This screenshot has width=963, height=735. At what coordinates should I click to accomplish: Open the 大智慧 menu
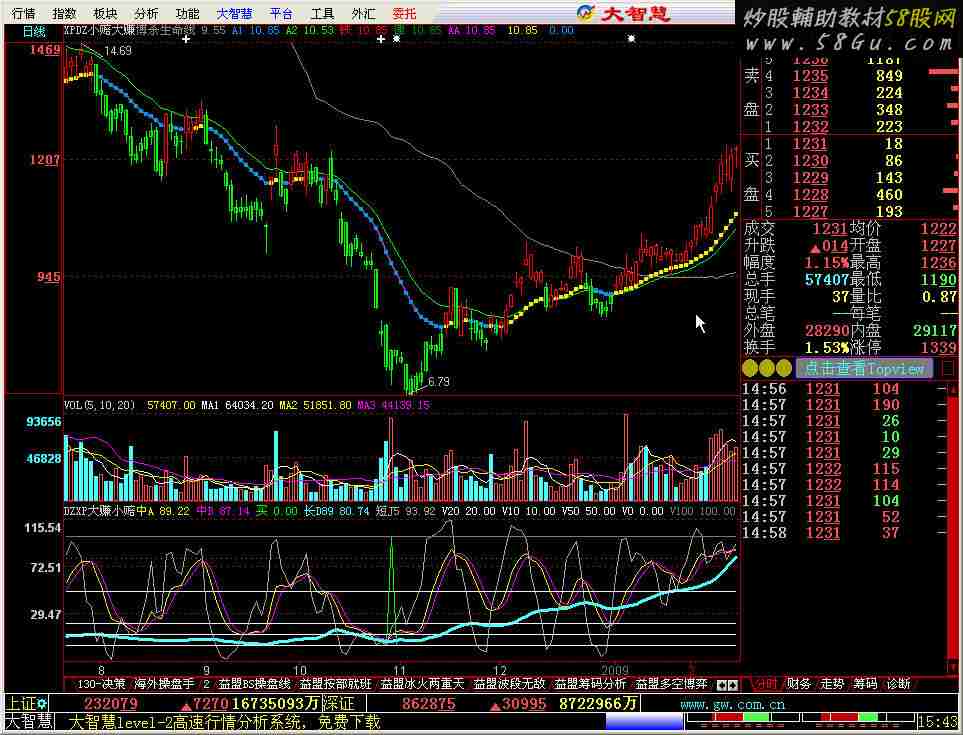[x=234, y=13]
